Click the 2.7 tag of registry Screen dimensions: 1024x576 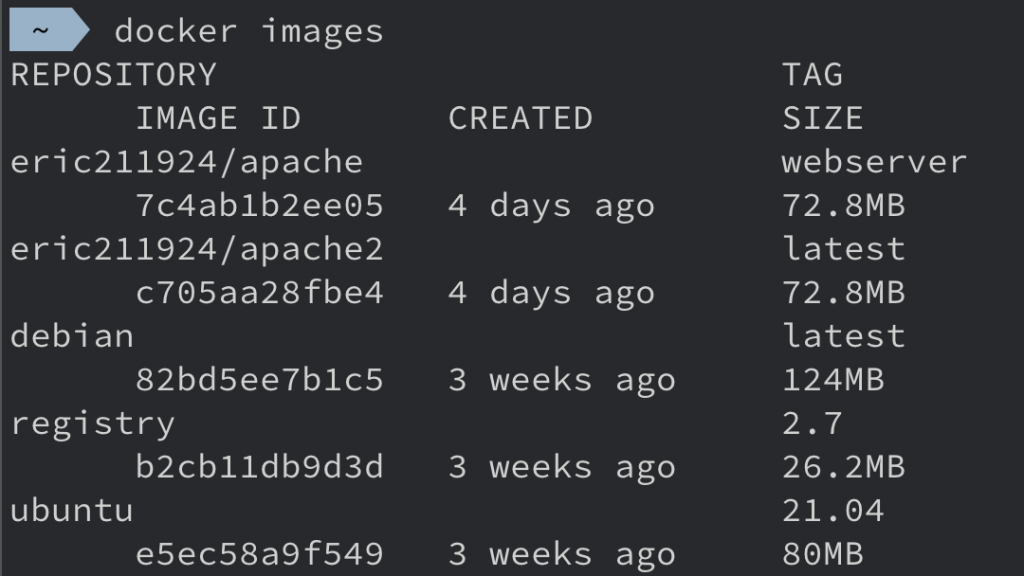[x=812, y=424]
